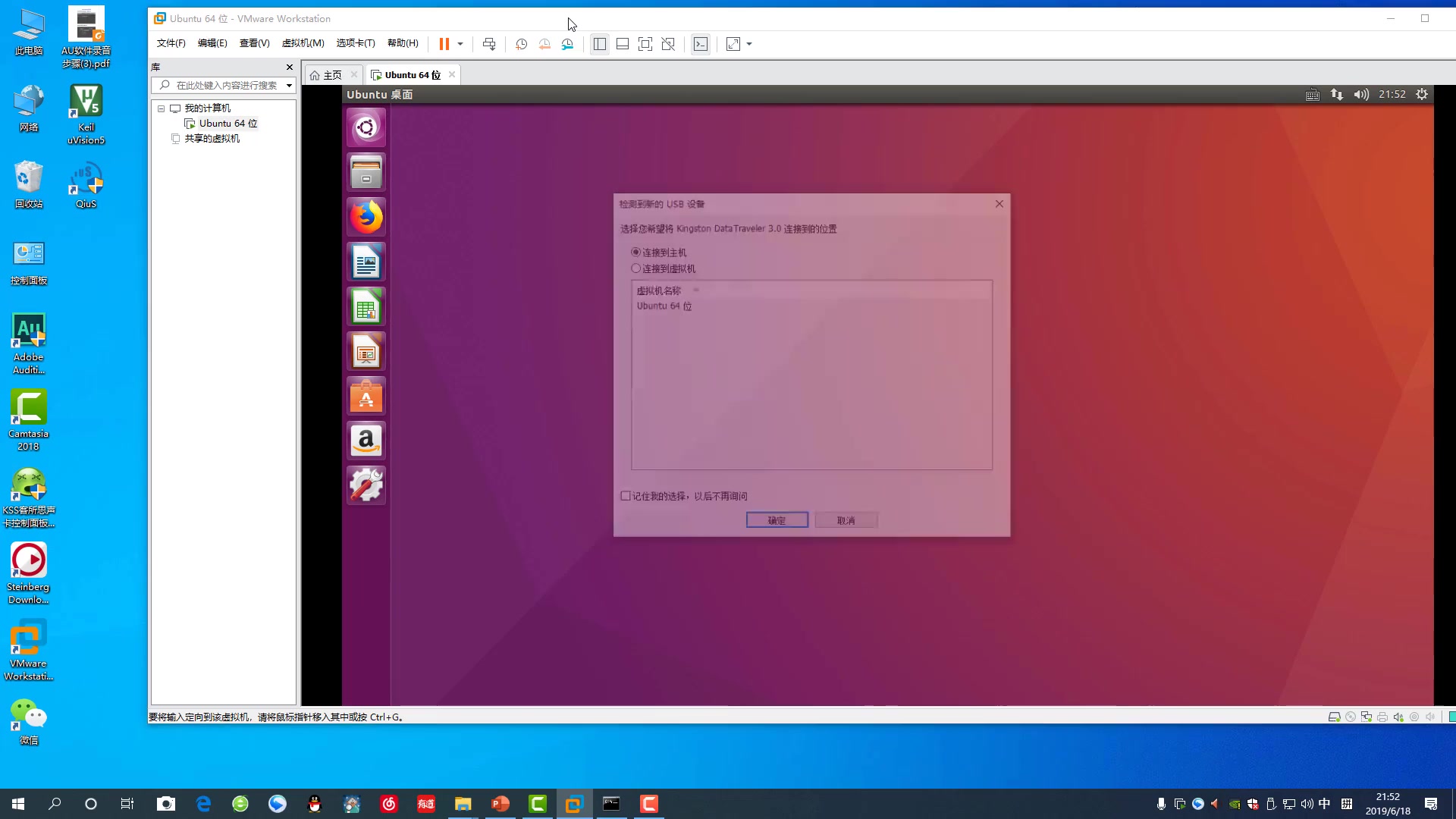Viewport: 1456px width, 819px height.
Task: Click the hard disk device status icon
Action: (x=1334, y=717)
